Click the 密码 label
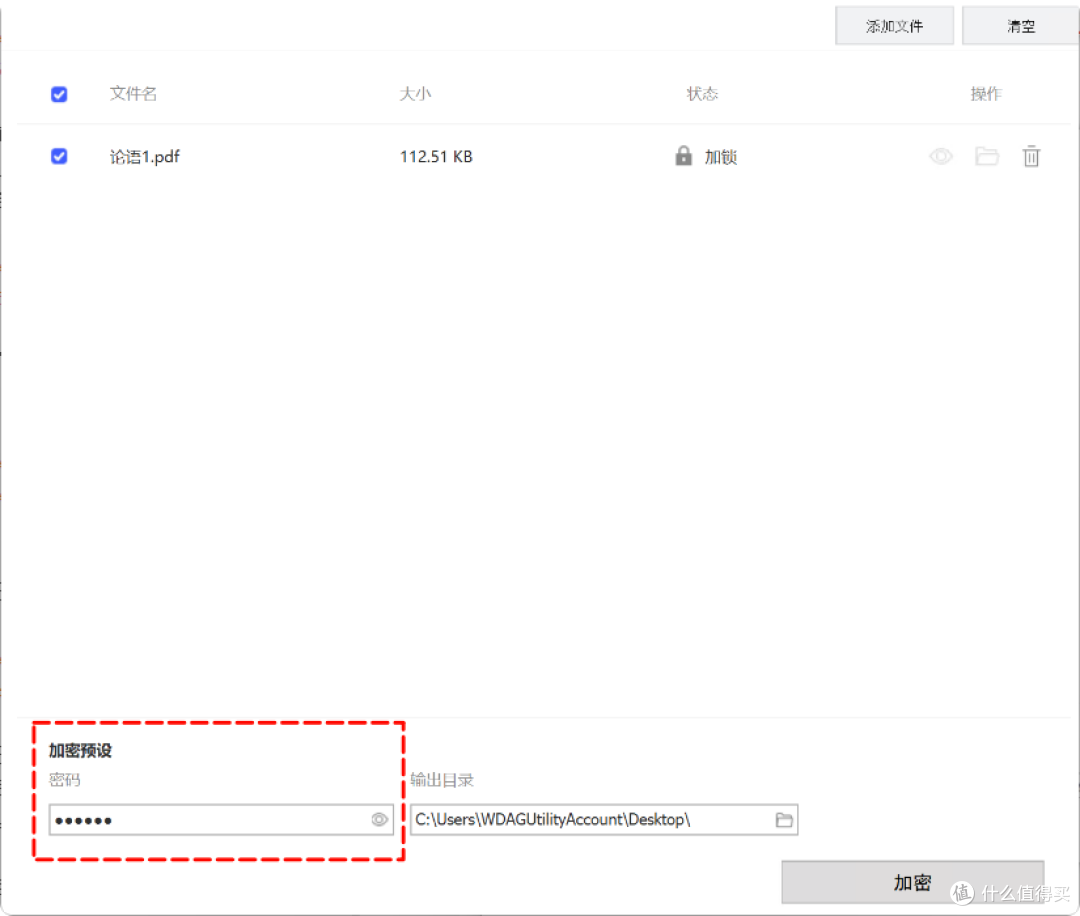This screenshot has height=916, width=1080. [65, 780]
